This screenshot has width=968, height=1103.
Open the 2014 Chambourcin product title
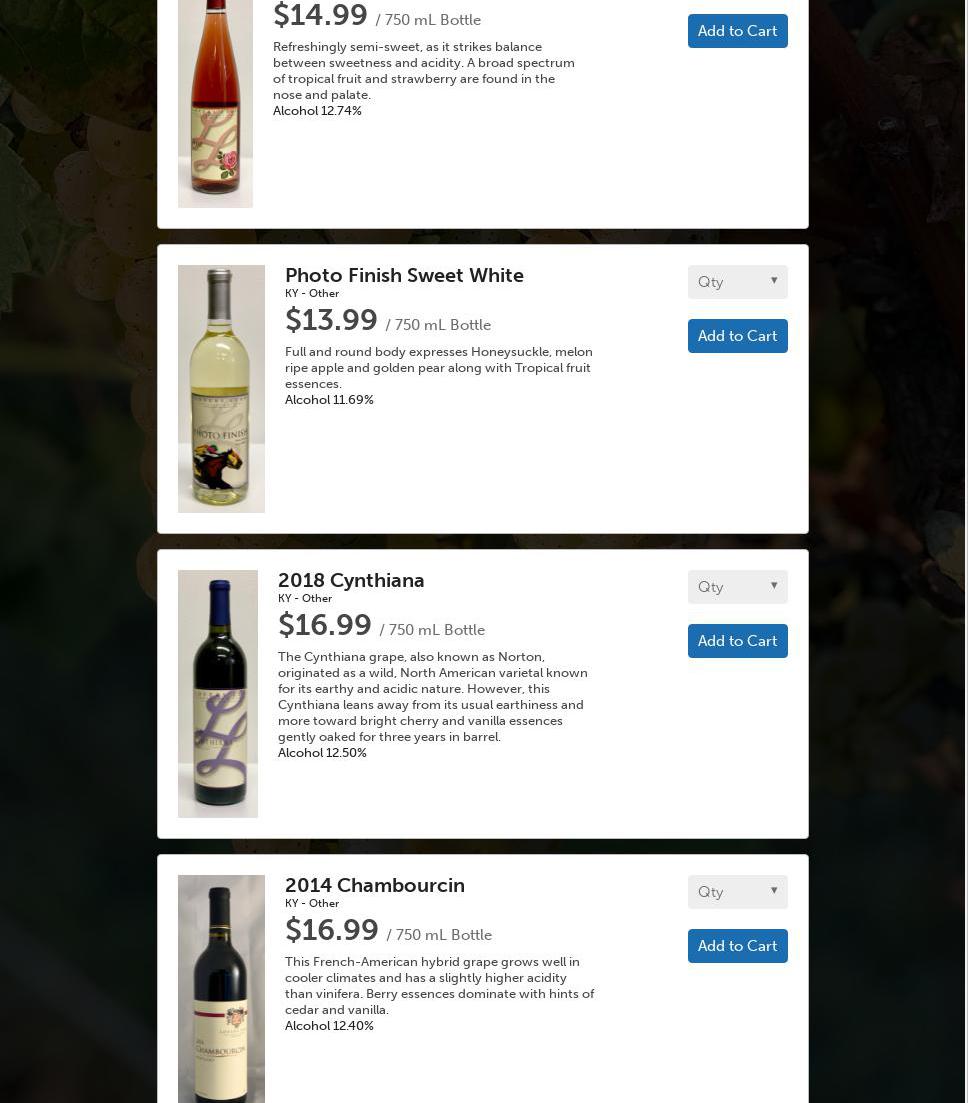tap(375, 885)
